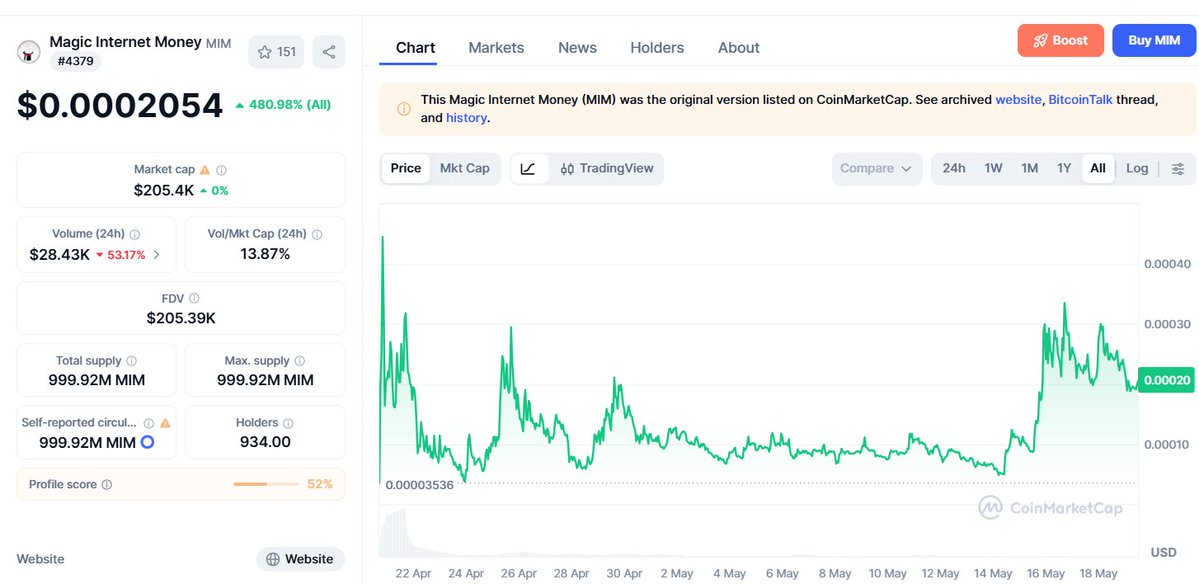Select the line chart type icon

pyautogui.click(x=528, y=168)
